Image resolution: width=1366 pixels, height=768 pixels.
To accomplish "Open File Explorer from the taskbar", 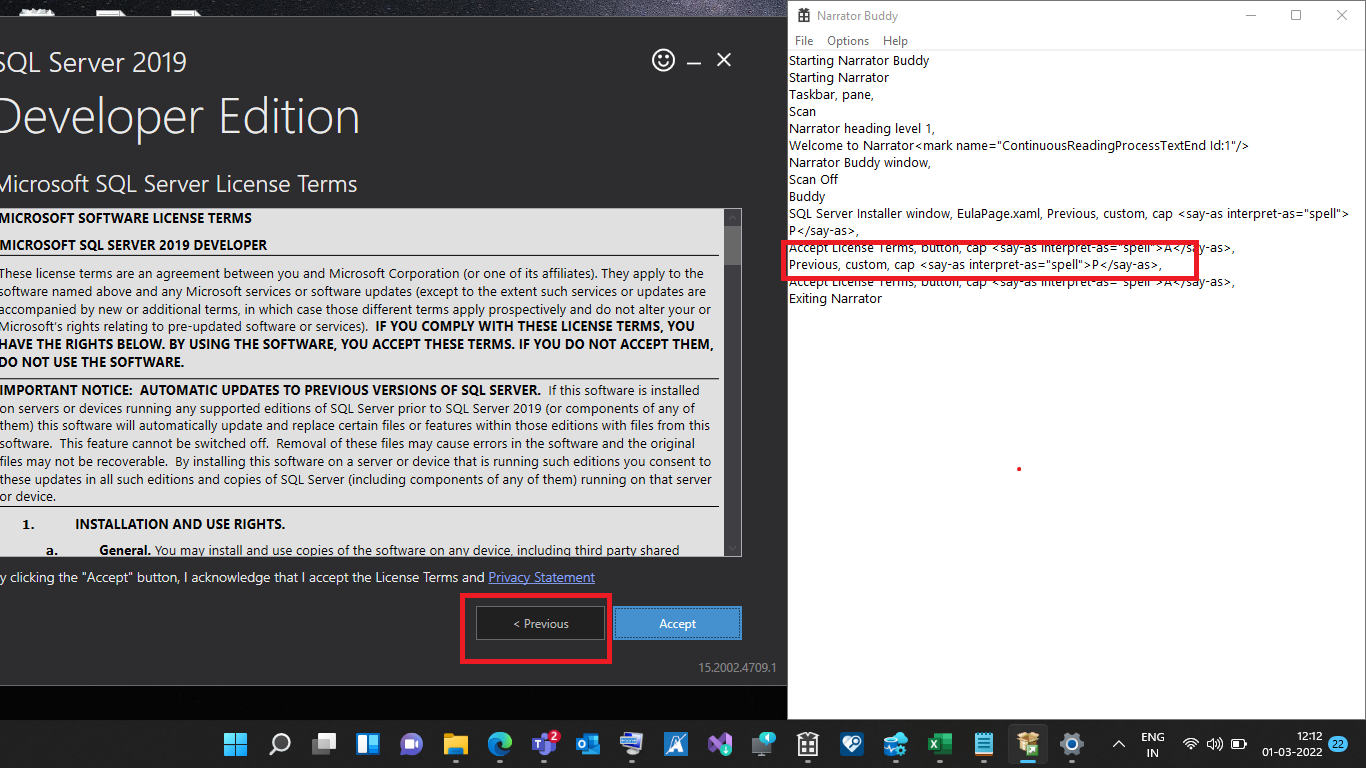I will coord(455,744).
